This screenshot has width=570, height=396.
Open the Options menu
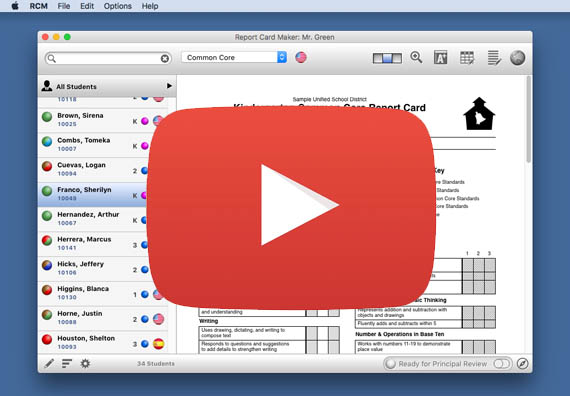coord(117,6)
